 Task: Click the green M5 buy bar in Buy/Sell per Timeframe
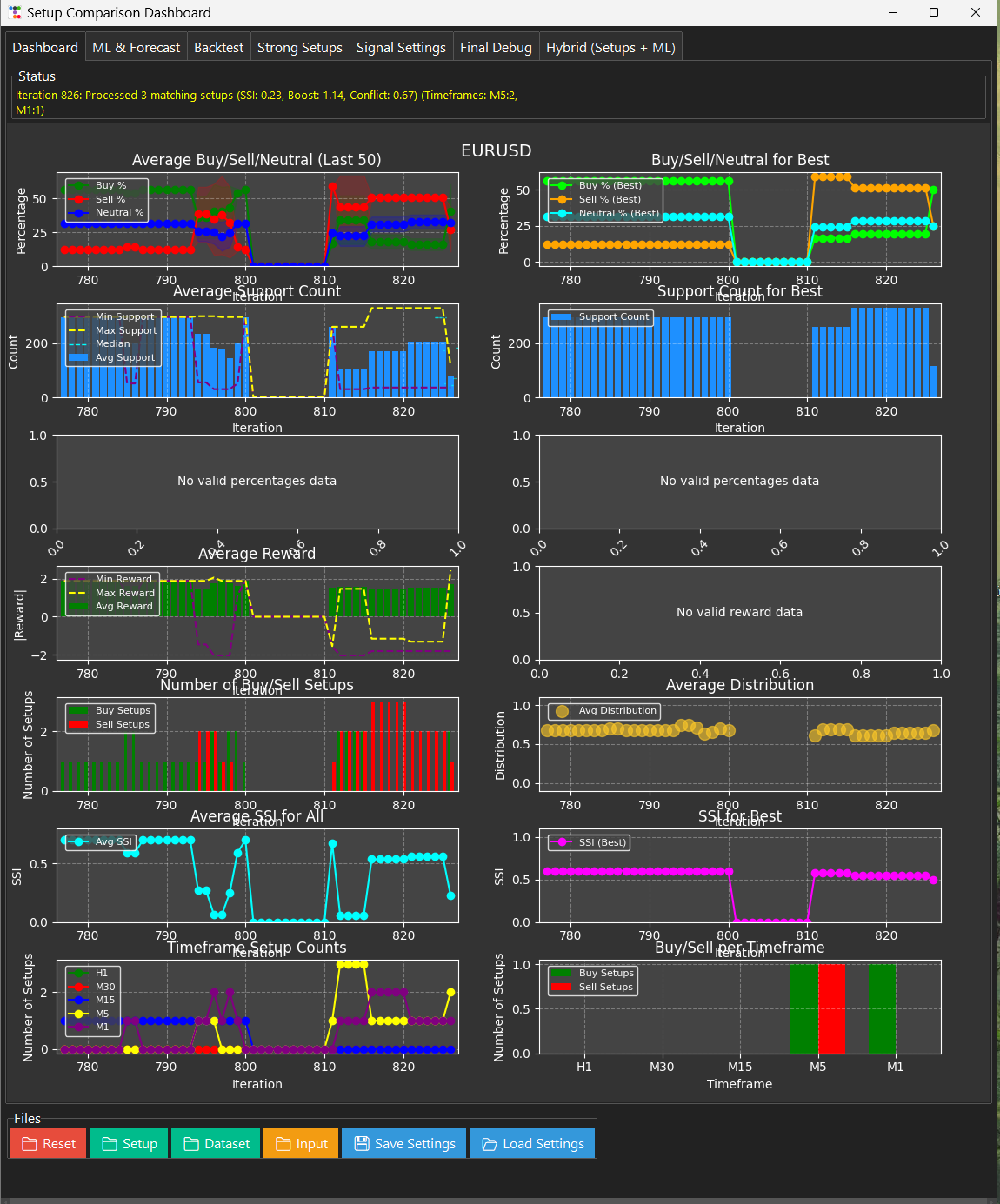(804, 1009)
